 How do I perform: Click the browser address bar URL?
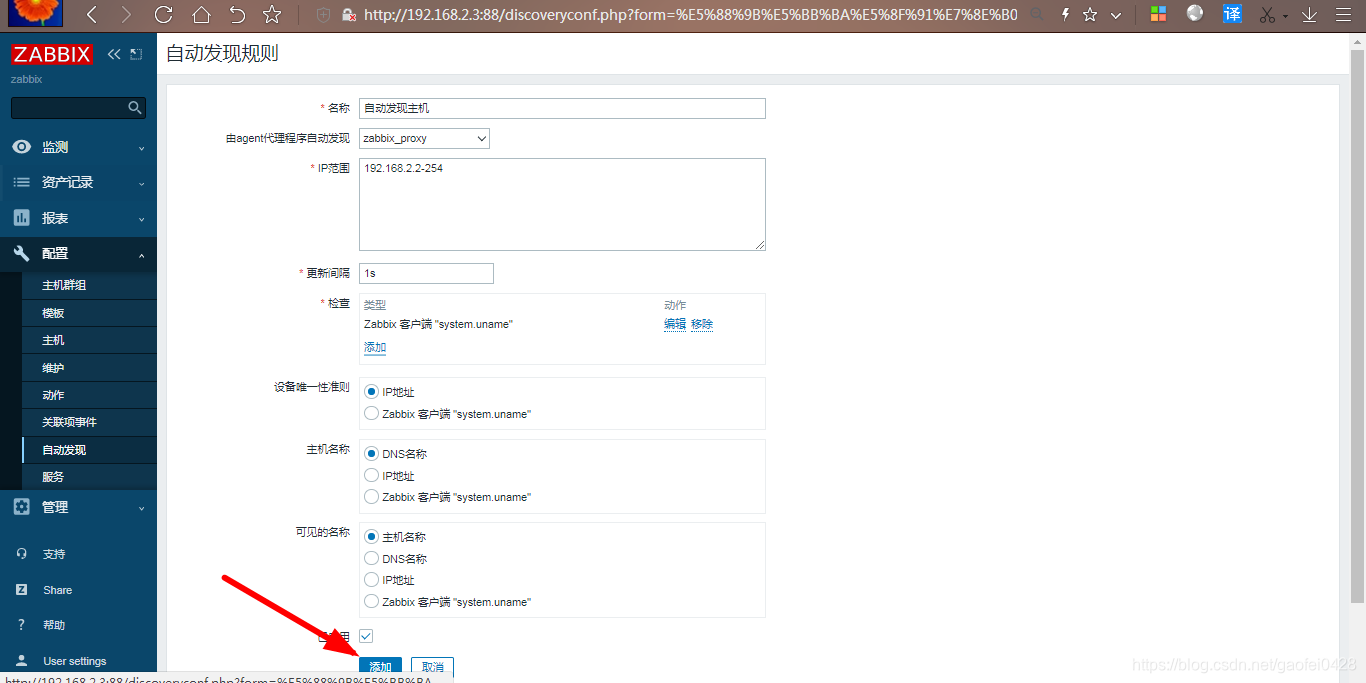(x=690, y=15)
